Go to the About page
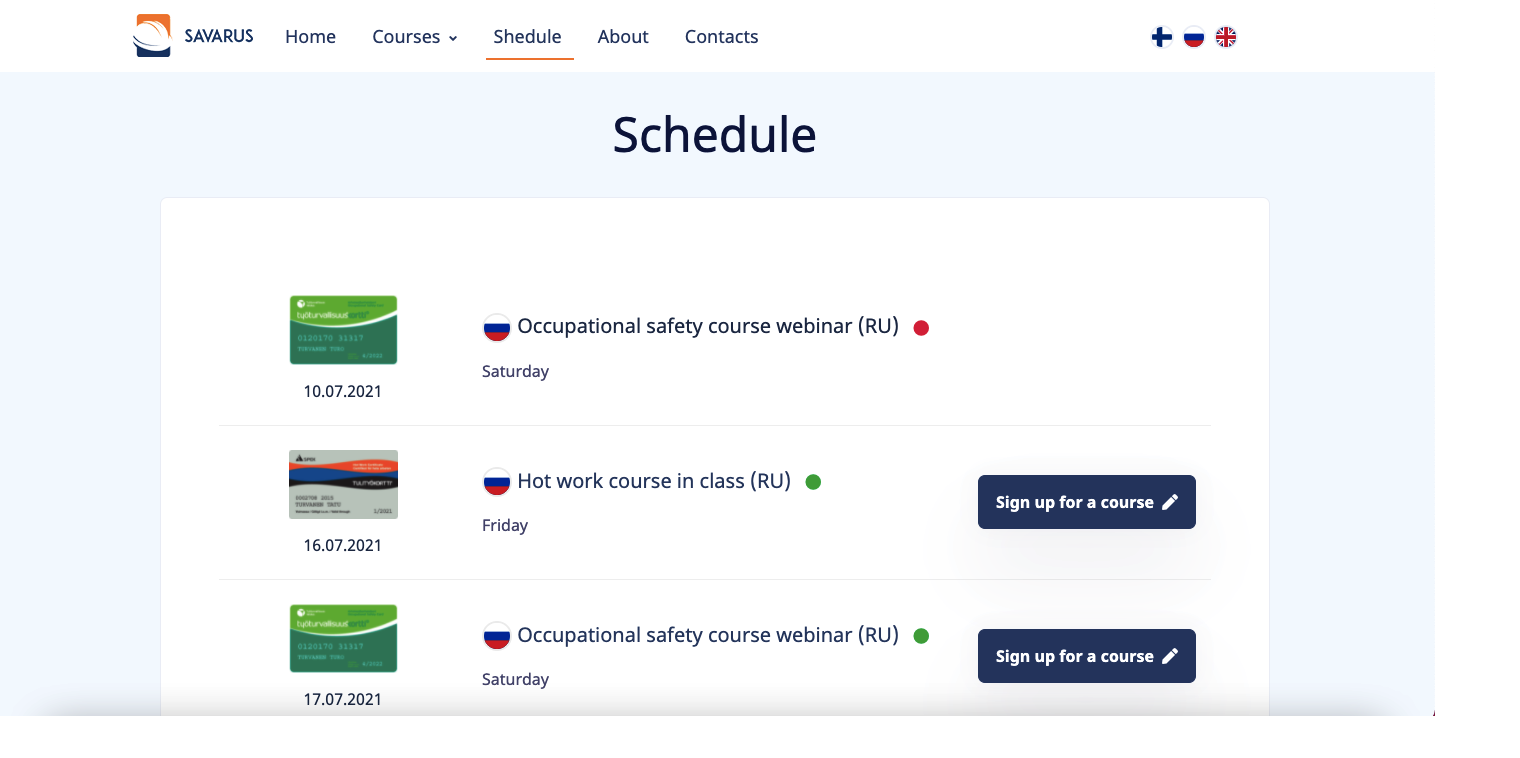 click(623, 37)
